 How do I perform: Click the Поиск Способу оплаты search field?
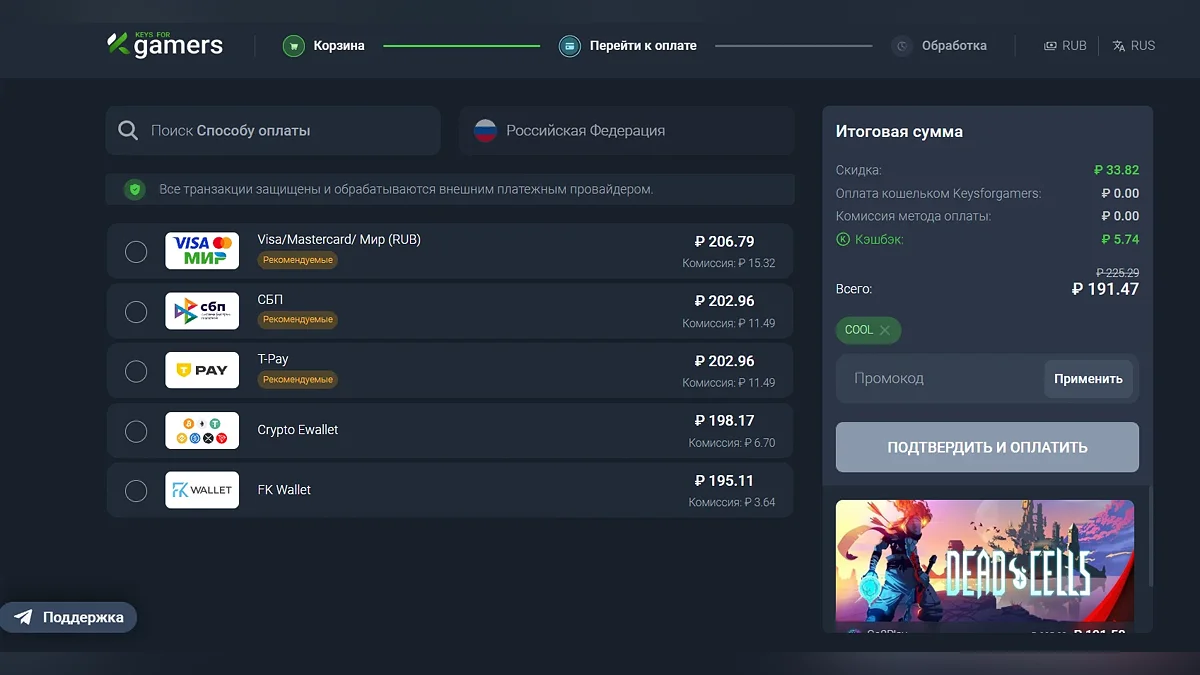273,131
